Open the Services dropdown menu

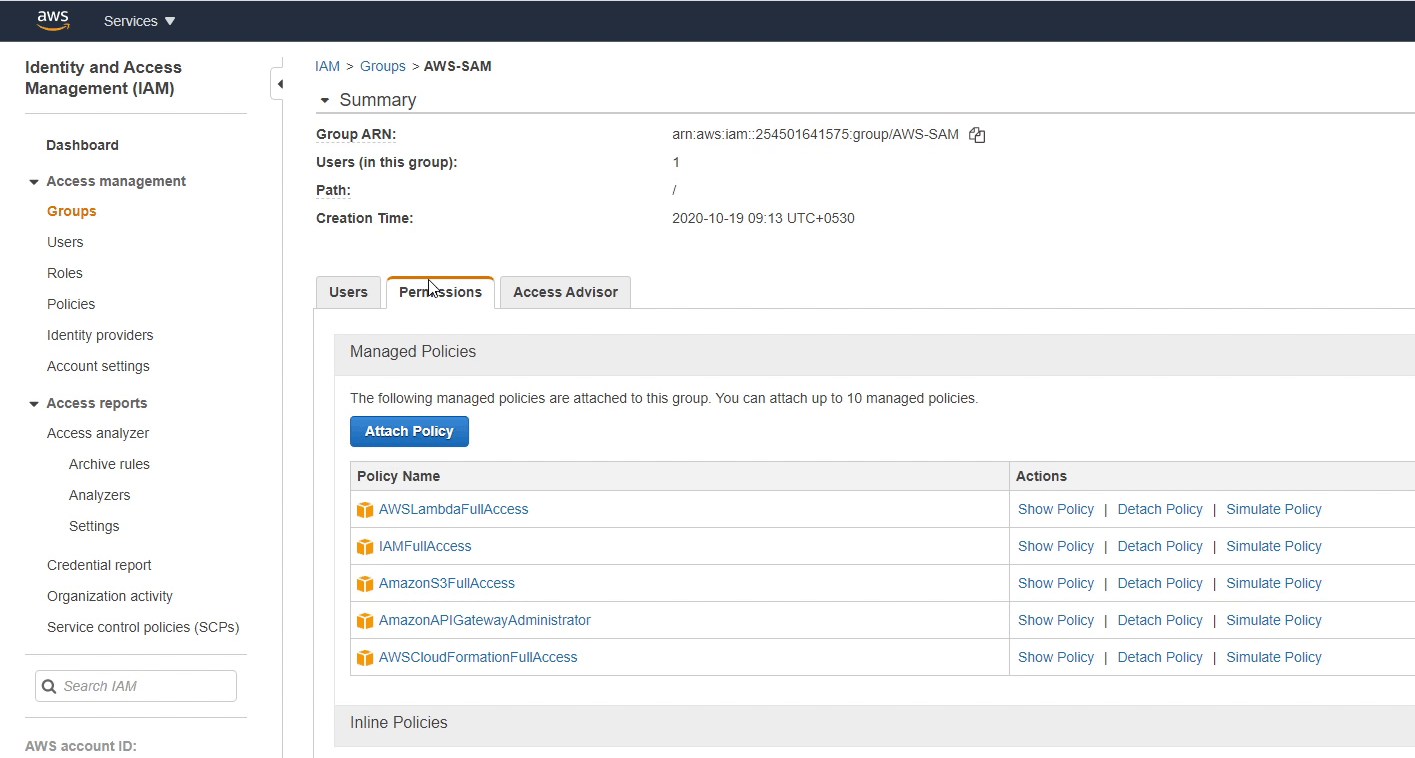139,21
